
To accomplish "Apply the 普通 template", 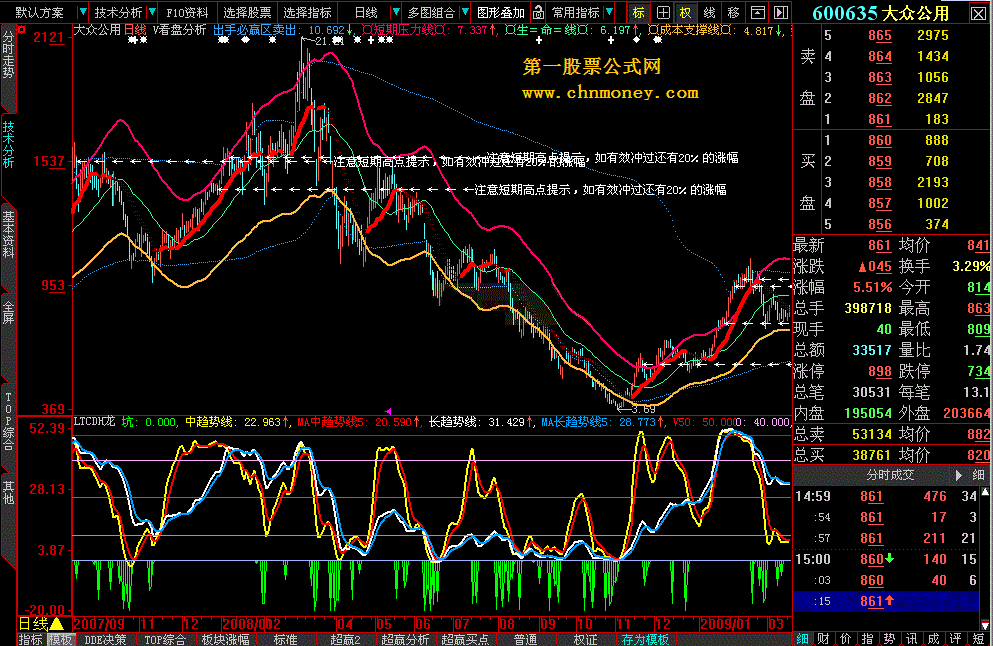I will 525,640.
